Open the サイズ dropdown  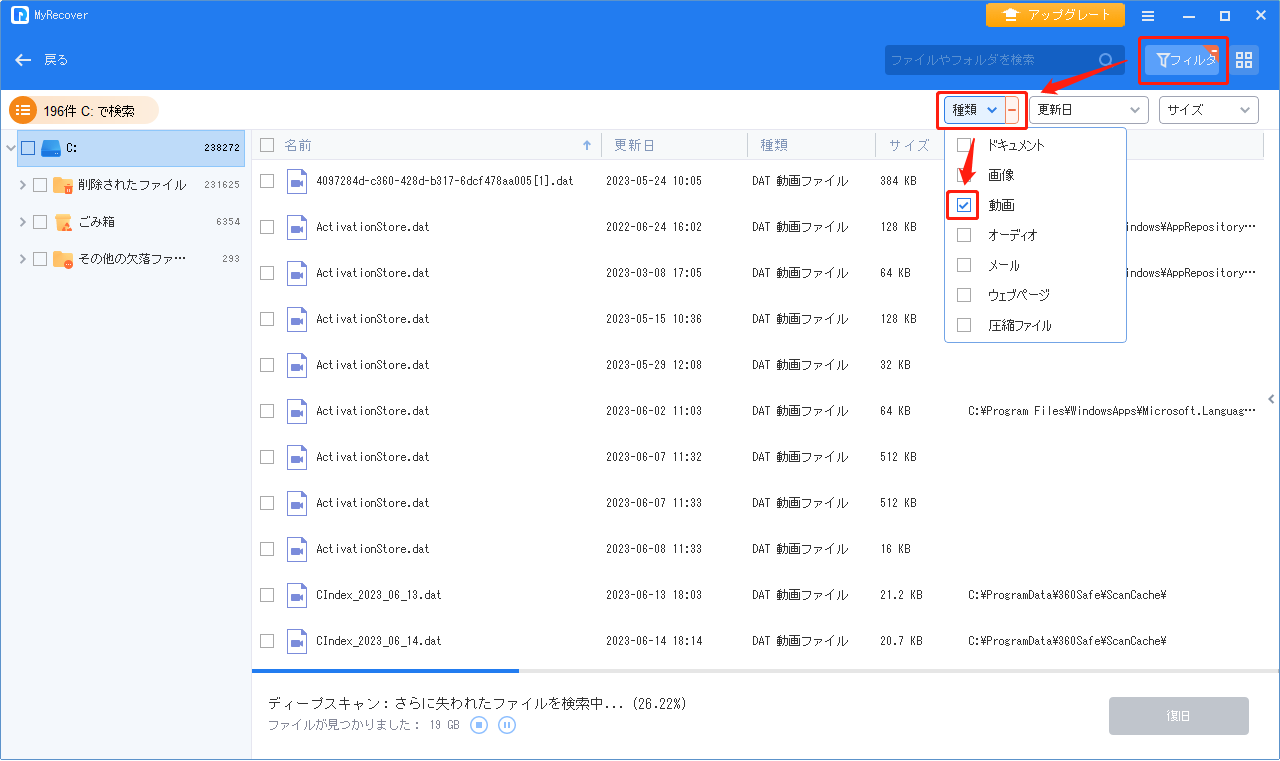[1208, 110]
